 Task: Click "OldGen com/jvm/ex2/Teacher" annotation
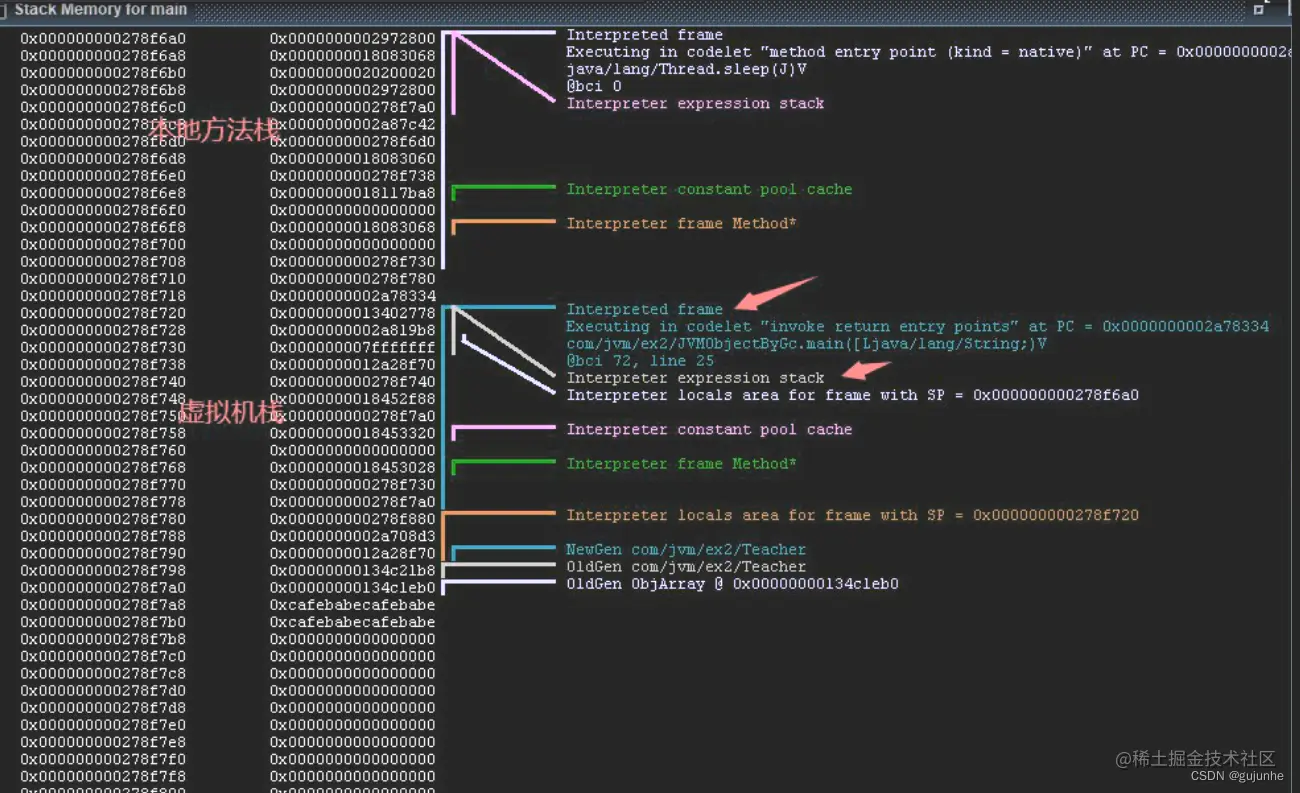(x=686, y=566)
